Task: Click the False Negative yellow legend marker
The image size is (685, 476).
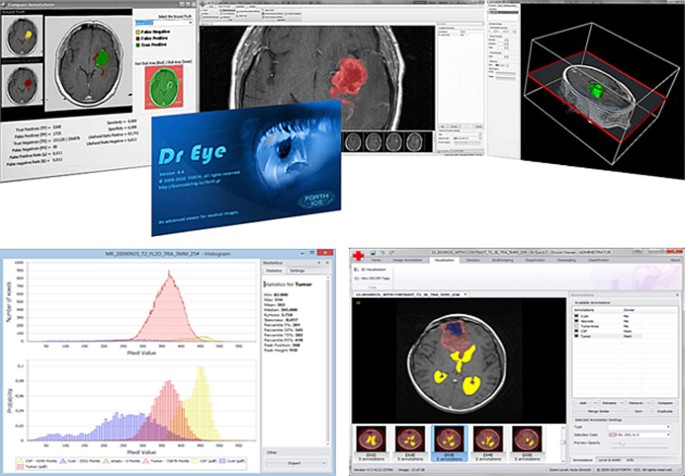Action: pos(138,32)
